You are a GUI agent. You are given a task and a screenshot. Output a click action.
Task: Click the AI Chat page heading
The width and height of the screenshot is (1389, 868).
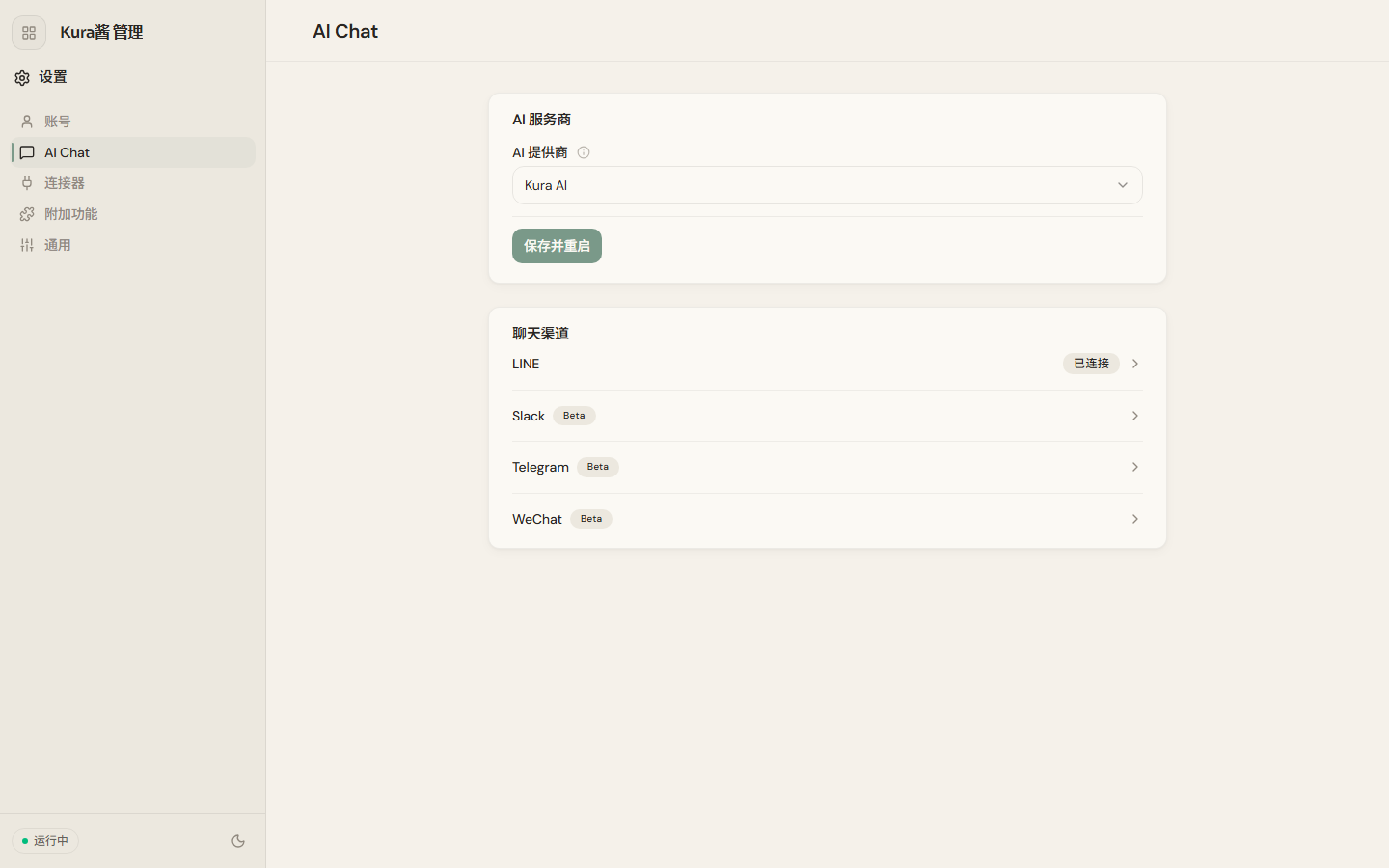pos(345,31)
